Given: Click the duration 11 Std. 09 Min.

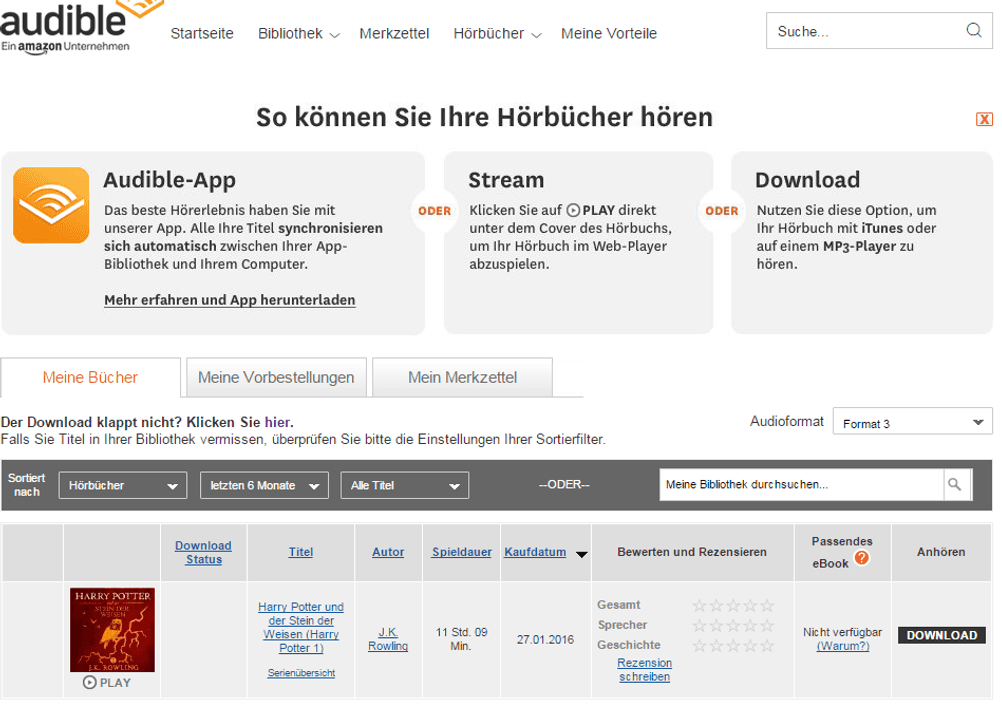Looking at the screenshot, I should (461, 639).
